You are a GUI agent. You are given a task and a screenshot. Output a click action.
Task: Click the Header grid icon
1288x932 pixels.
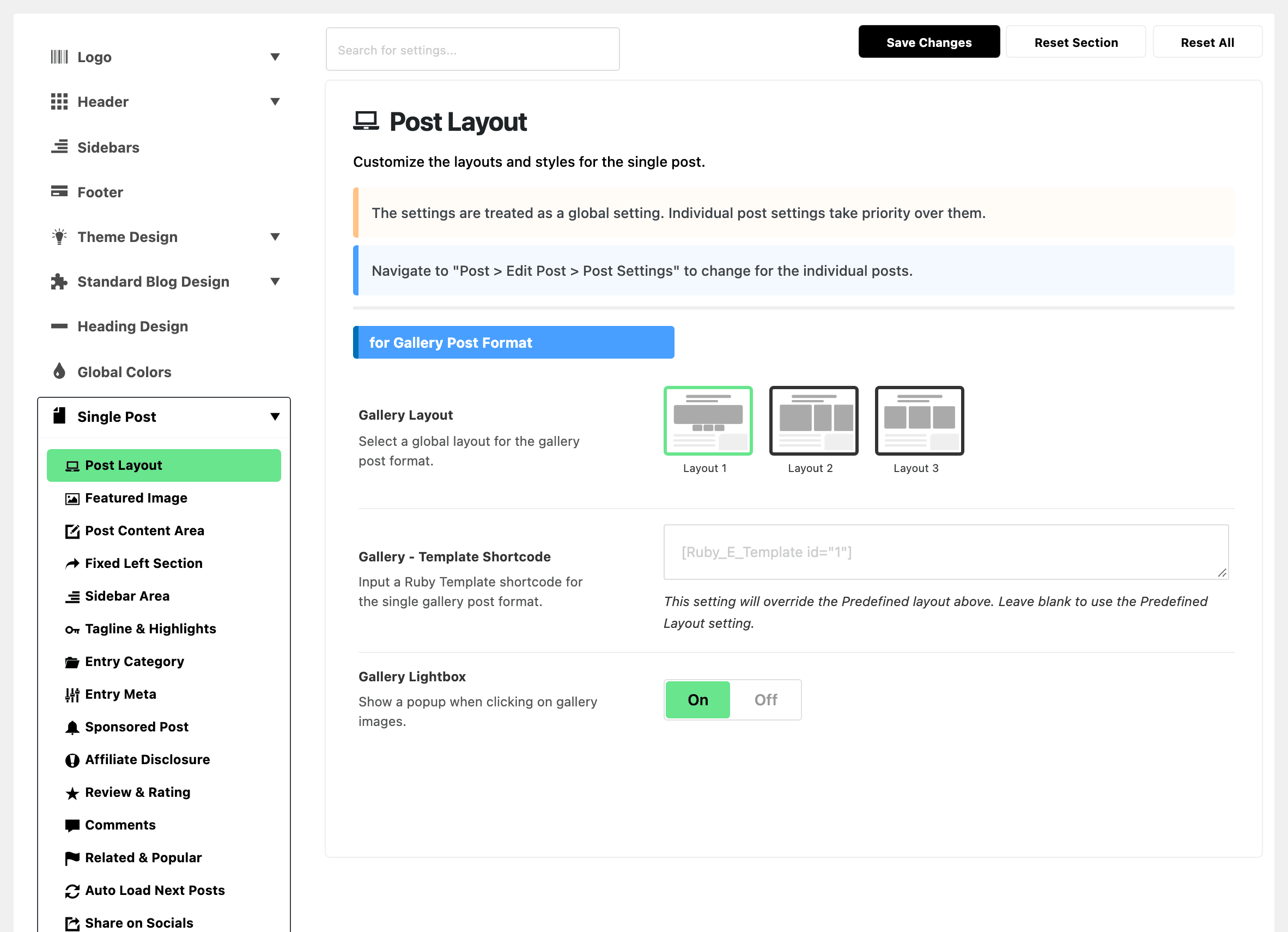[x=59, y=102]
